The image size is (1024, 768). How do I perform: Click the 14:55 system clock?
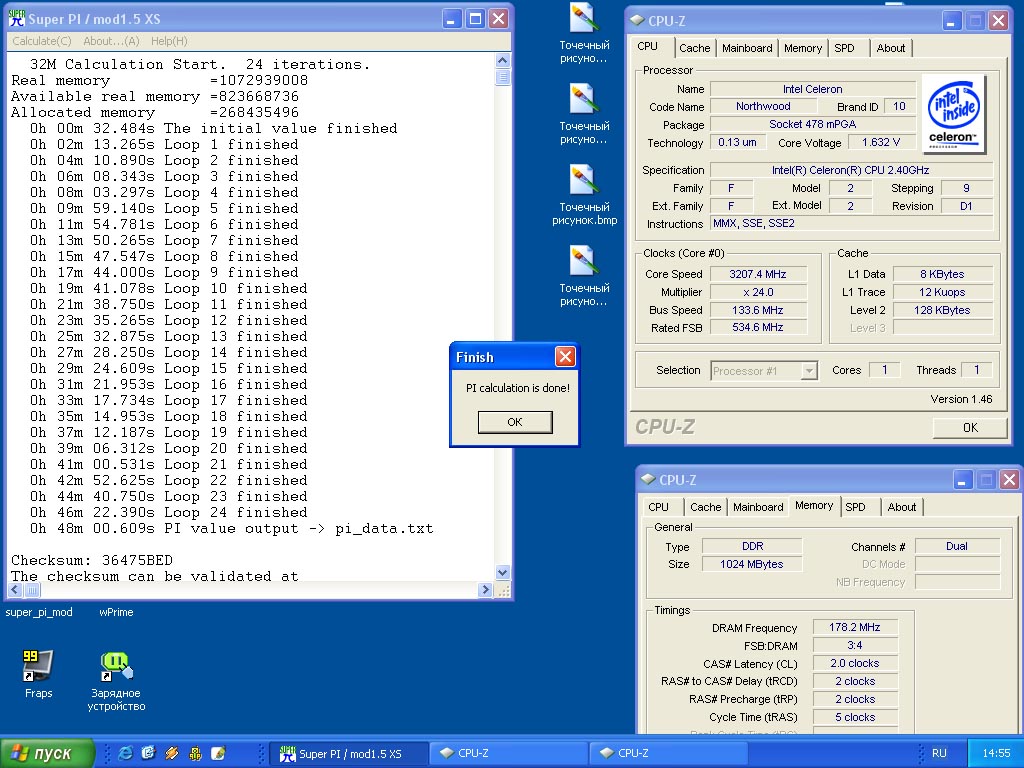click(x=996, y=753)
